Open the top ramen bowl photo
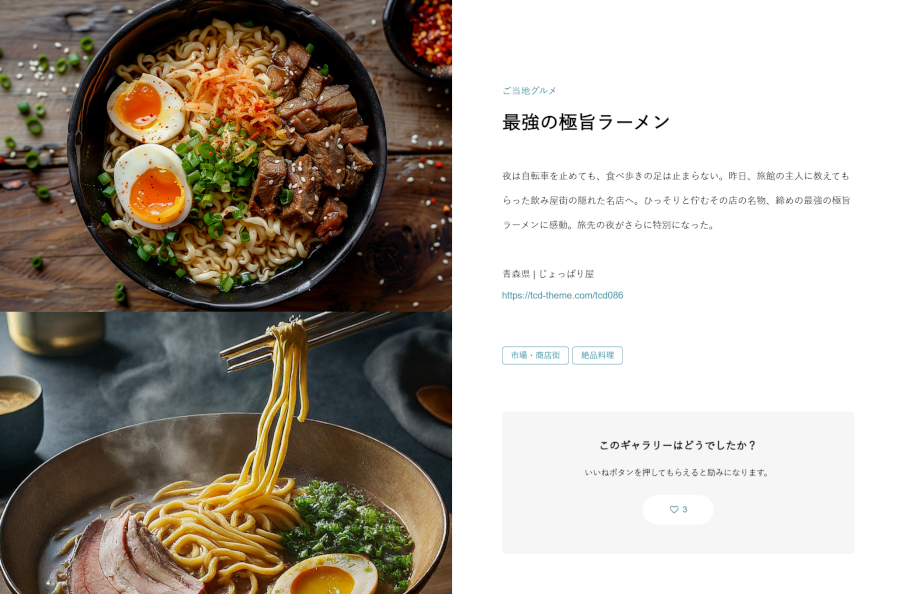 tap(226, 155)
